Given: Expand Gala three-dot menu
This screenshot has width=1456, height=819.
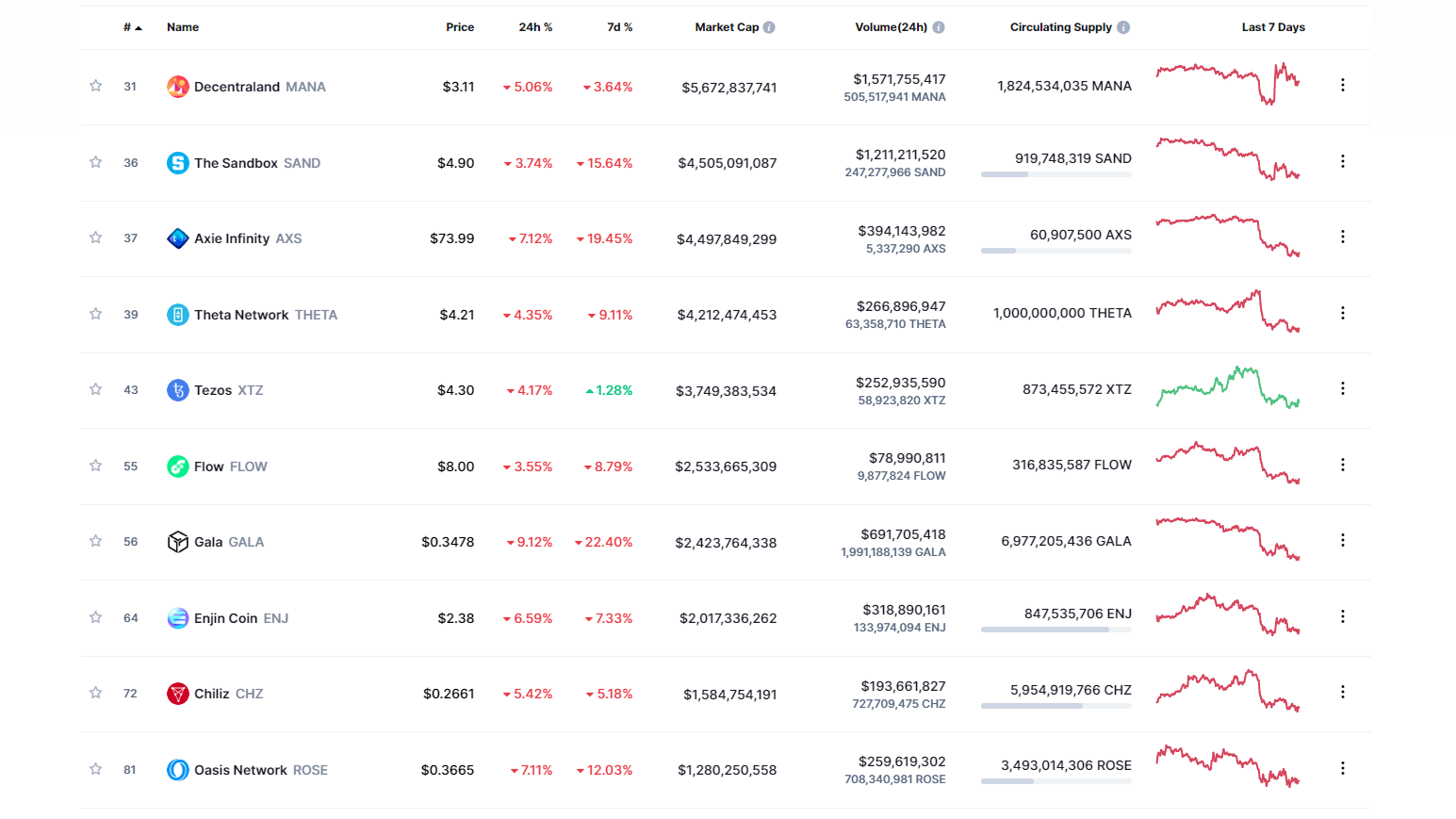Looking at the screenshot, I should tap(1343, 540).
